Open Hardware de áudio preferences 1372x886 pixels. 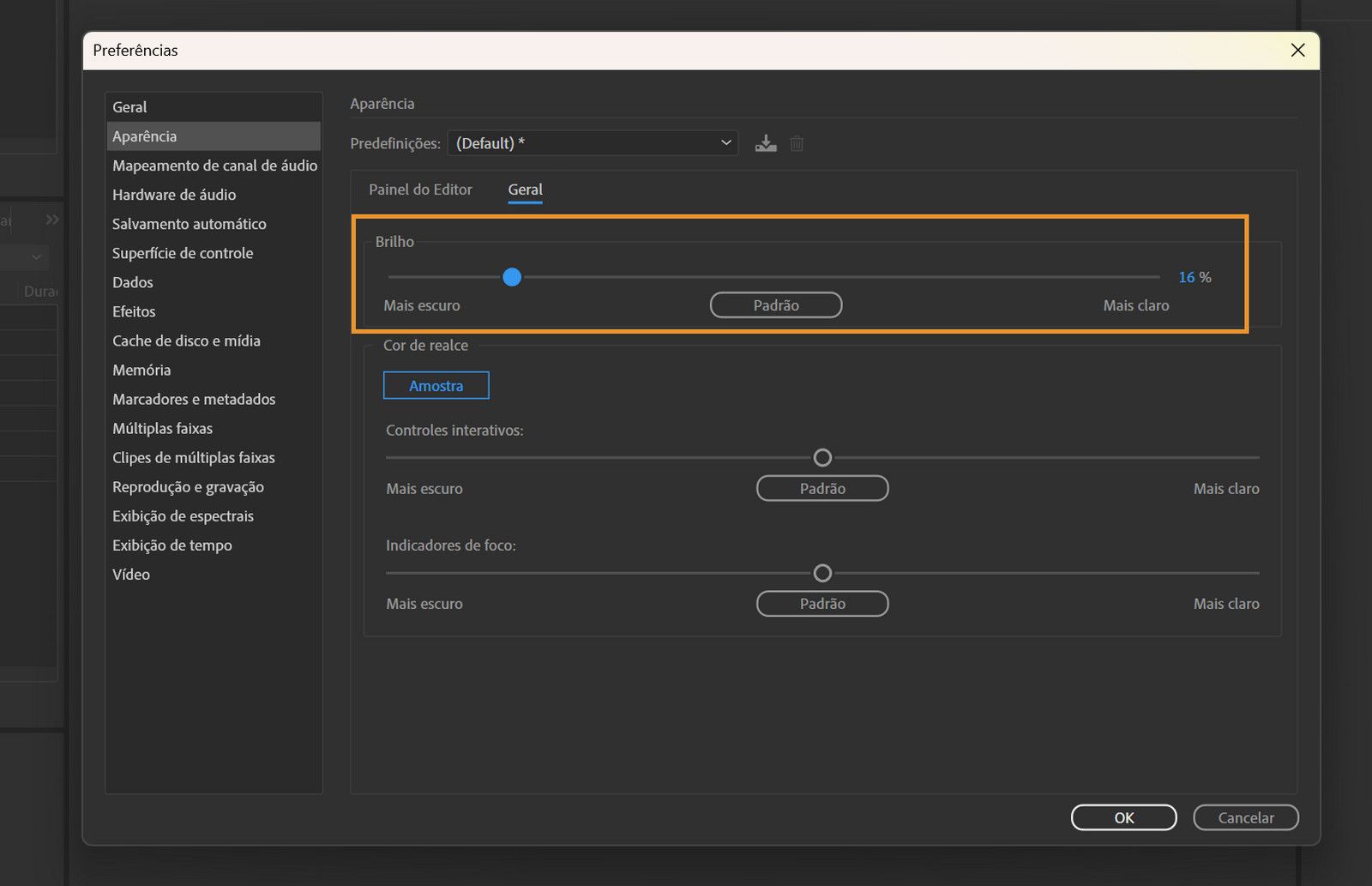pyautogui.click(x=174, y=195)
